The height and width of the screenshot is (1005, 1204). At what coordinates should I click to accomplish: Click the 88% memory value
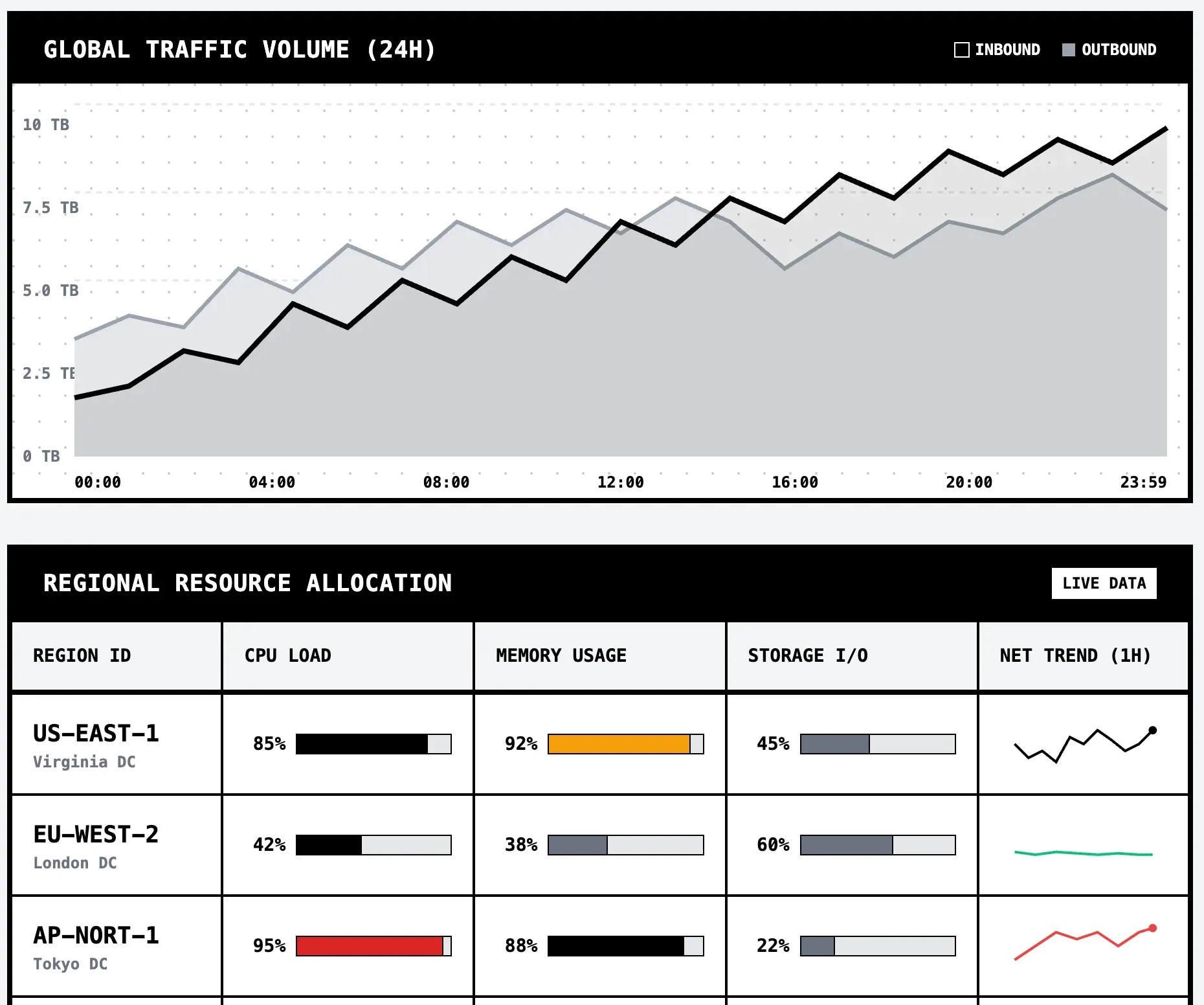(521, 946)
